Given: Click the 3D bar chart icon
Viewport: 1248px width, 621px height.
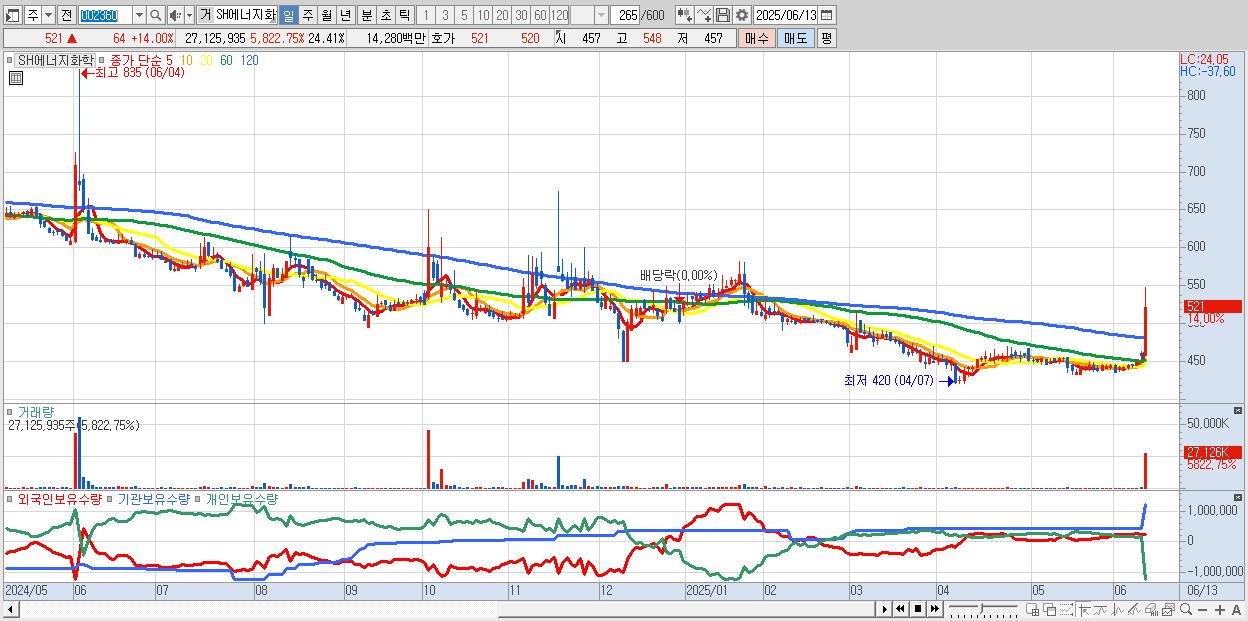Looking at the screenshot, I should [1150, 610].
